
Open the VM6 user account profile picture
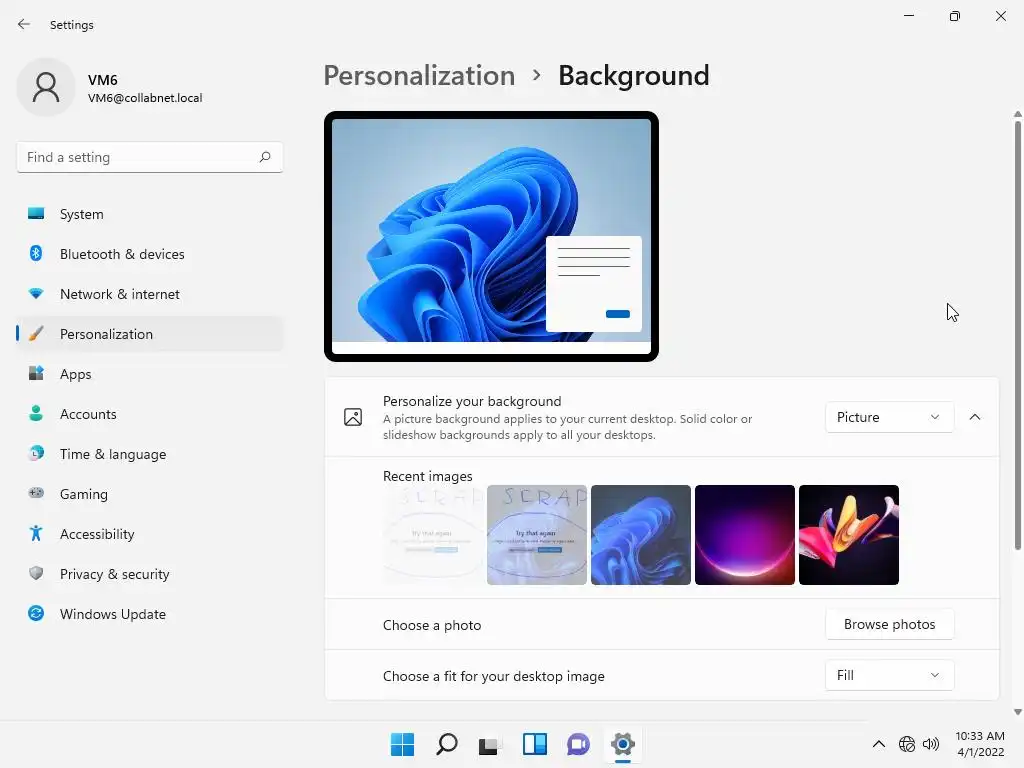point(46,87)
